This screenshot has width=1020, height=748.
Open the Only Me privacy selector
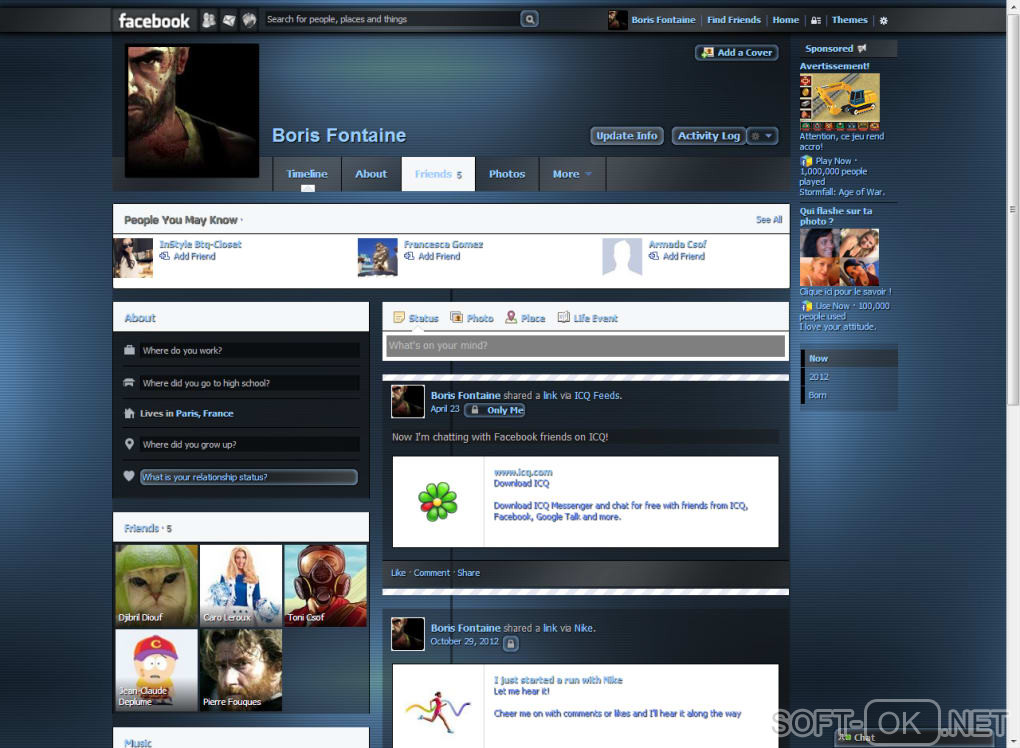pos(494,410)
